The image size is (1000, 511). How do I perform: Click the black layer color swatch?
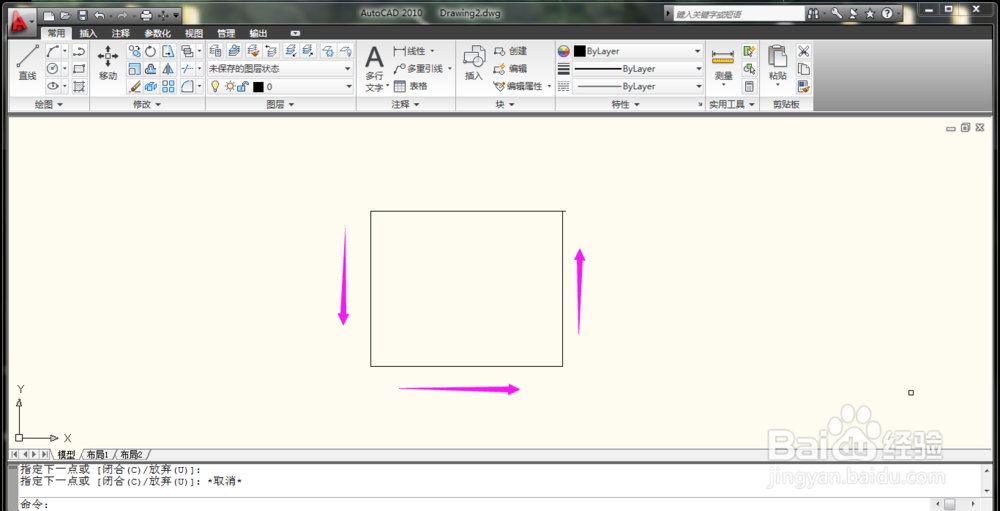pyautogui.click(x=258, y=87)
